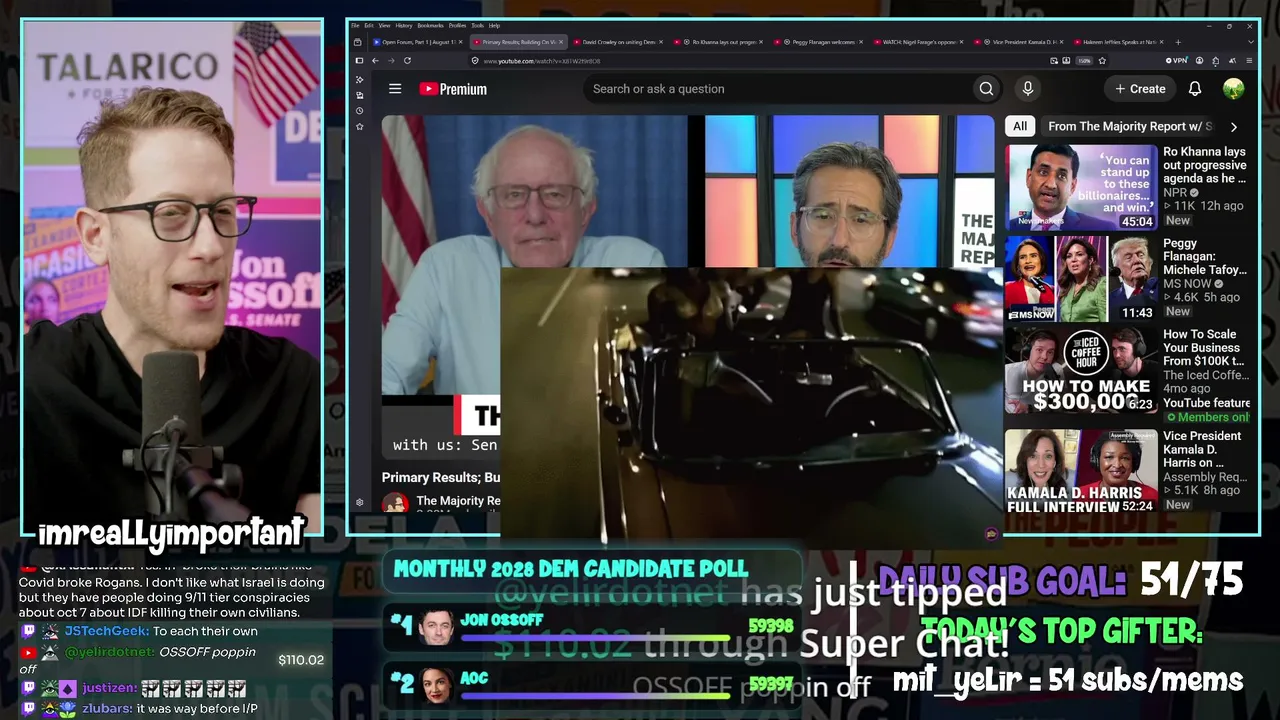Switch to the Peggy Flanagan welcomes tab

[x=818, y=42]
